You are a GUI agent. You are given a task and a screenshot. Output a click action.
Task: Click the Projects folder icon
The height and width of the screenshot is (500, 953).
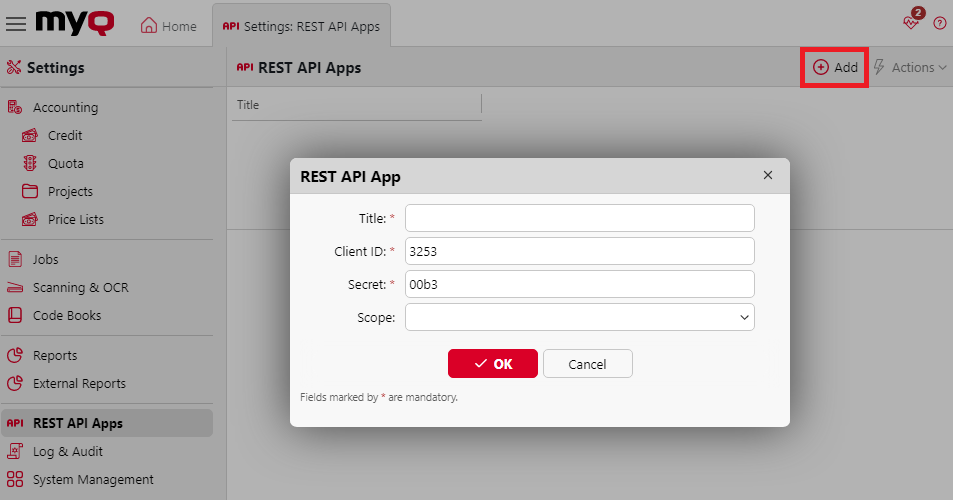[29, 191]
